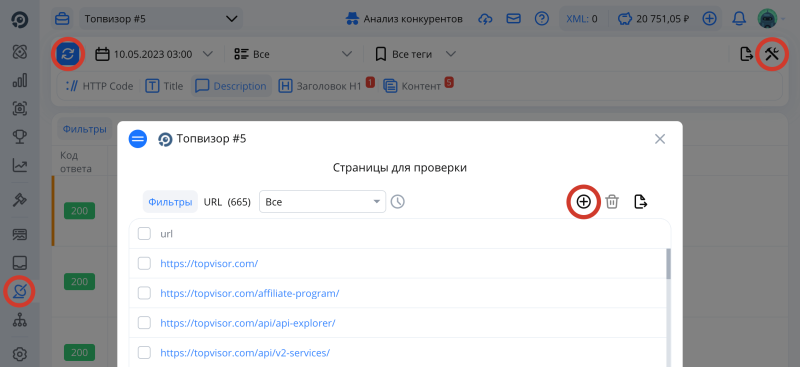Click the Фильтры button in the dialog

coord(170,202)
